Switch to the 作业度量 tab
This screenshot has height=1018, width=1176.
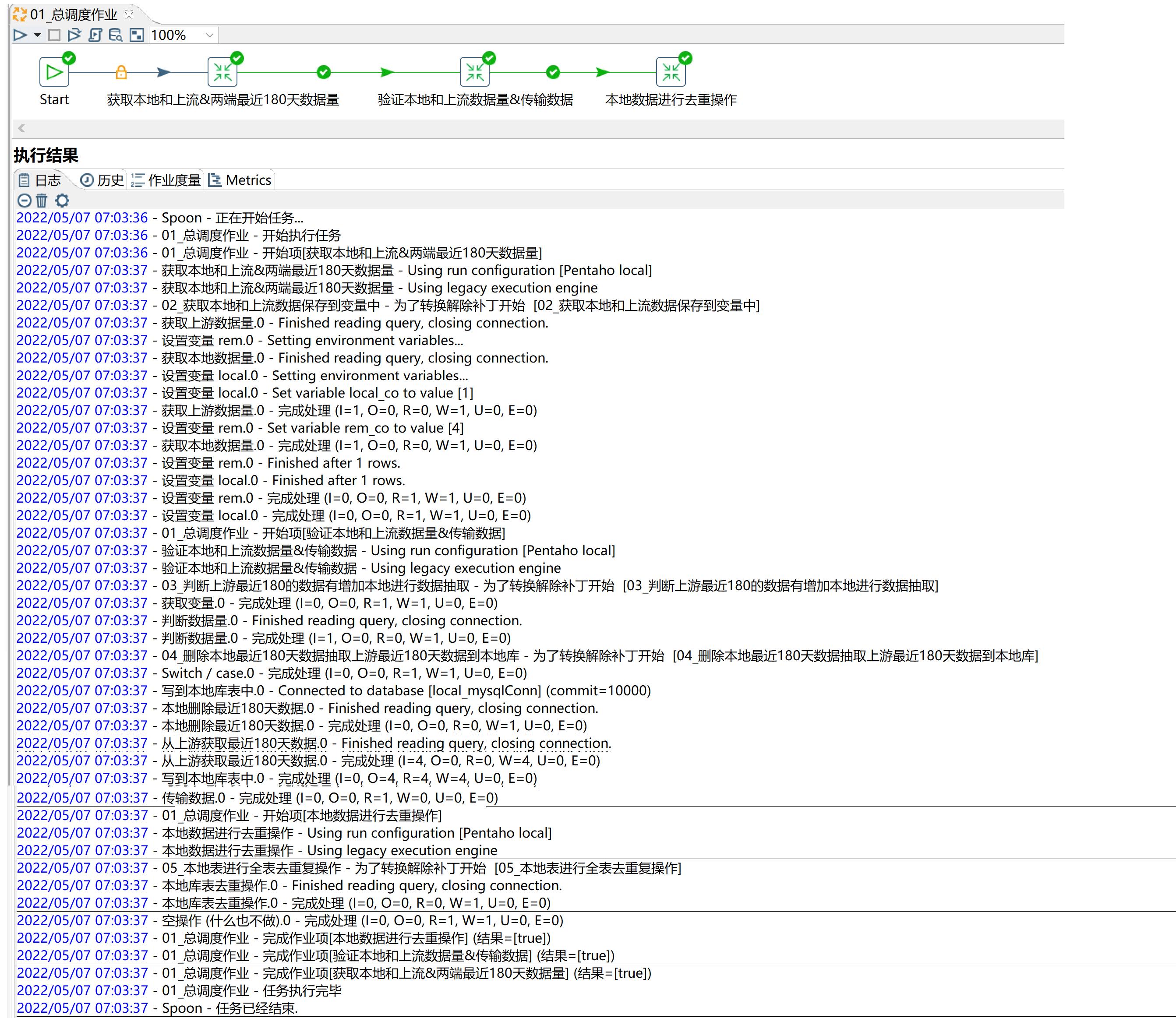[166, 180]
